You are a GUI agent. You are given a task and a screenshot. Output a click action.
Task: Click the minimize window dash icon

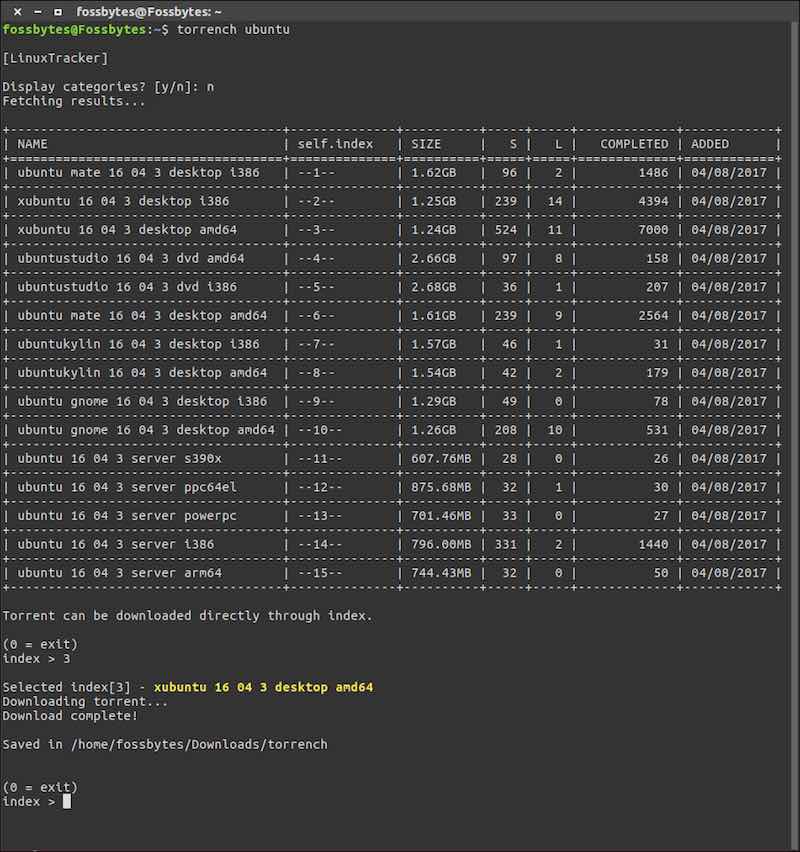[x=38, y=11]
